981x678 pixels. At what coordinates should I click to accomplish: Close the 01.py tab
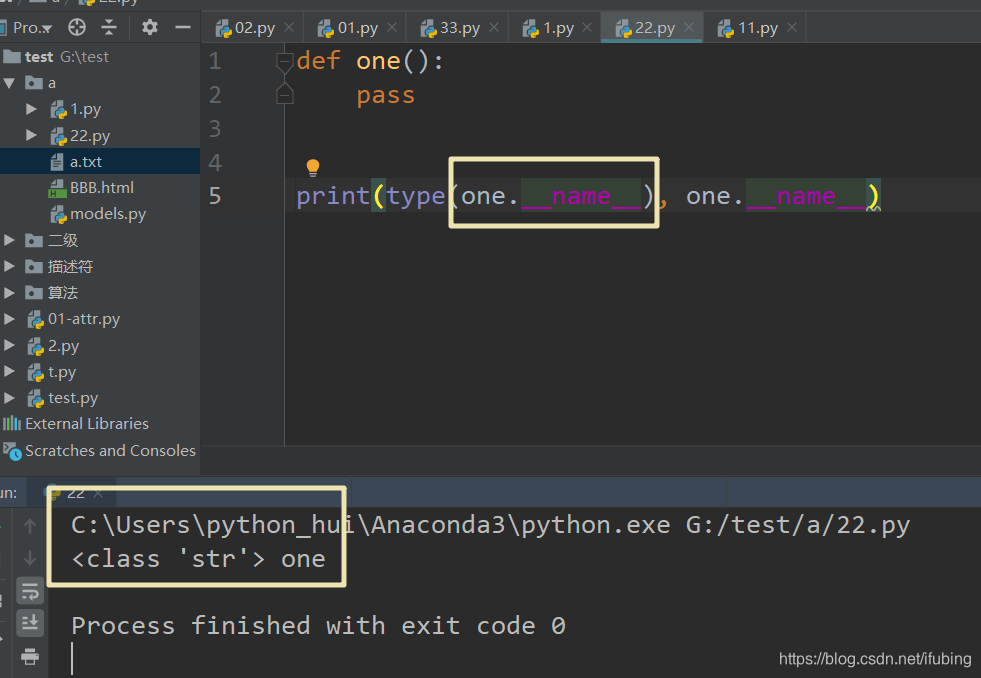(x=392, y=27)
